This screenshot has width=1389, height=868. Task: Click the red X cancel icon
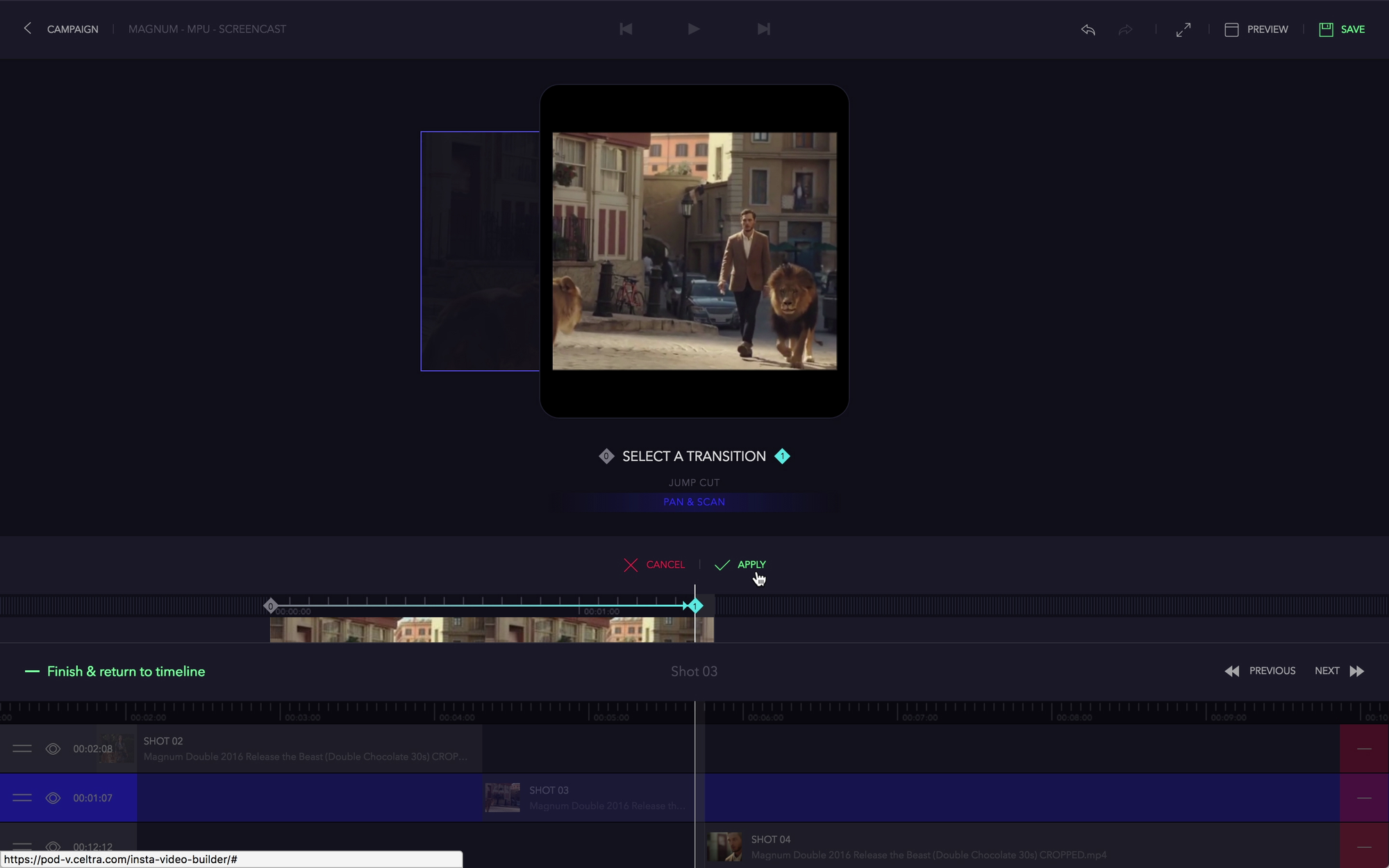point(631,565)
